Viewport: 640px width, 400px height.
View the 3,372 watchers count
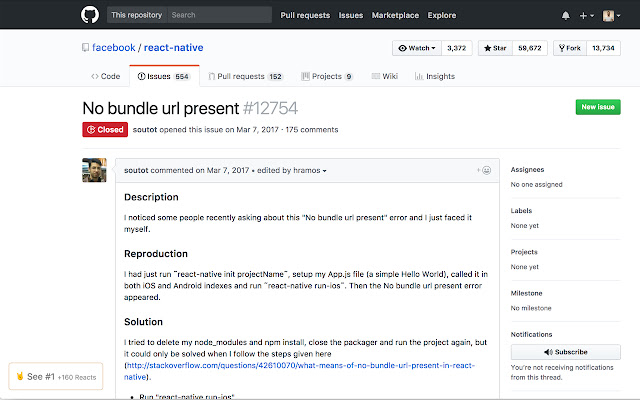coord(456,48)
